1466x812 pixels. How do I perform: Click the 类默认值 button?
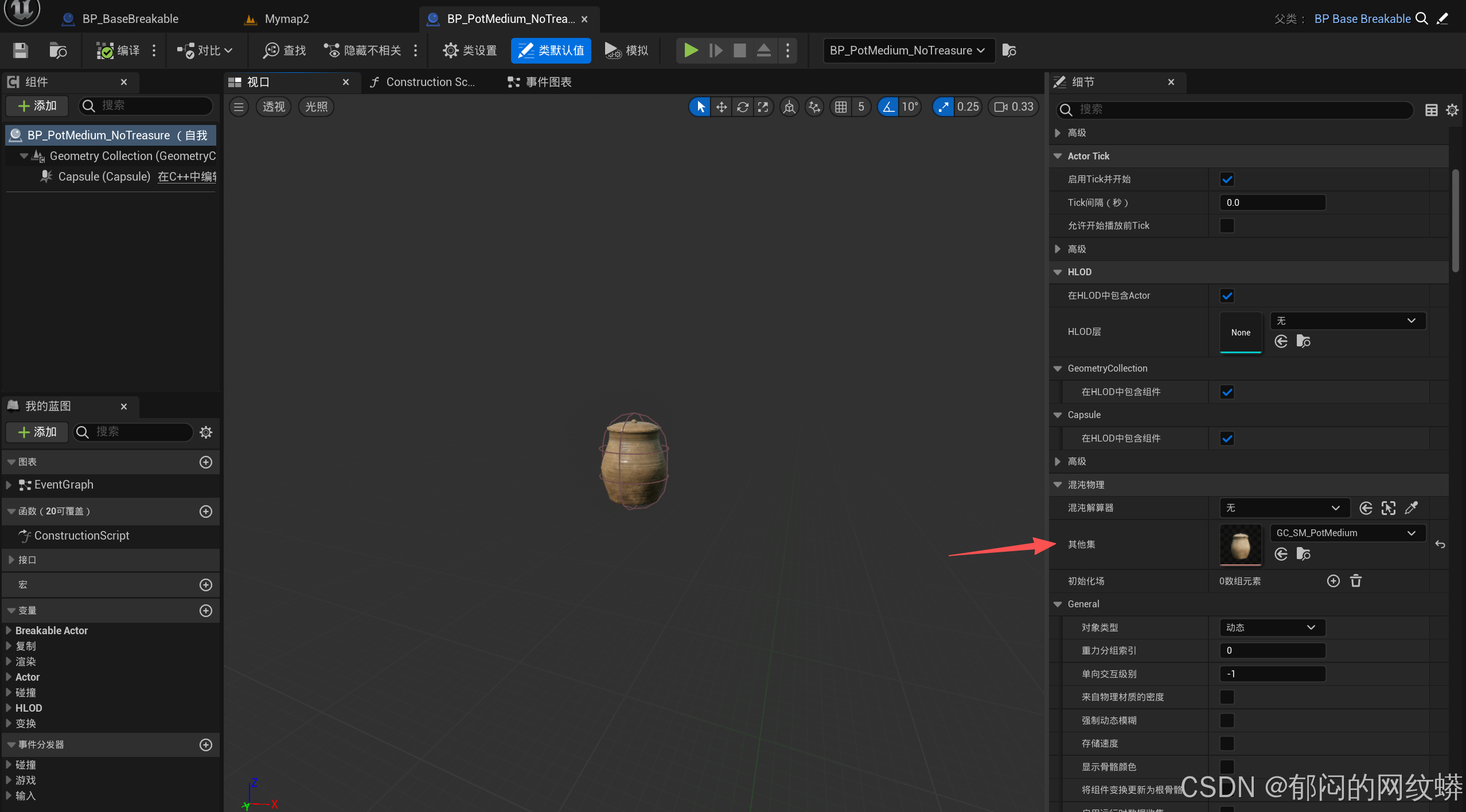(551, 50)
